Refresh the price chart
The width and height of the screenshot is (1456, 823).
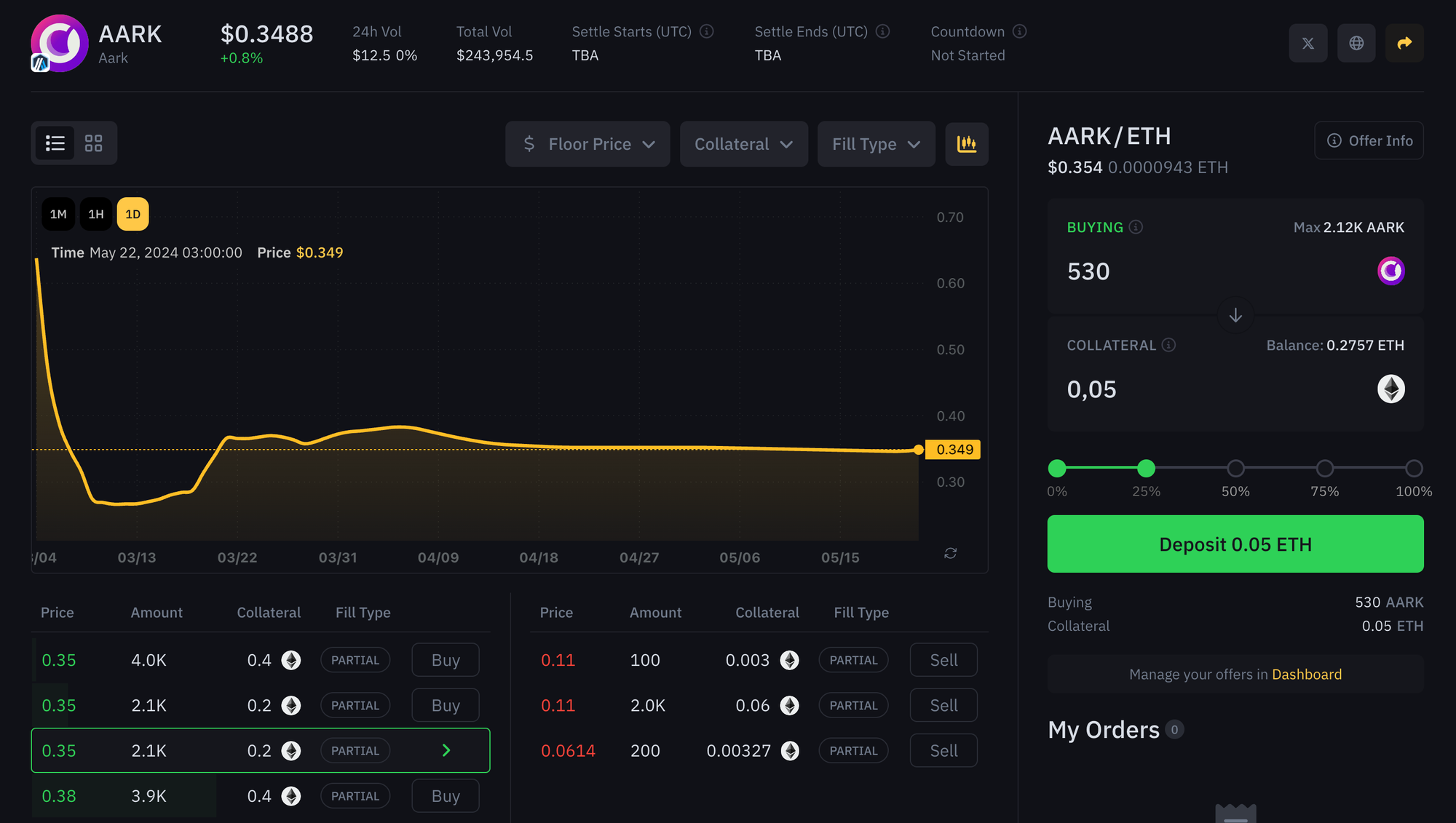click(950, 553)
